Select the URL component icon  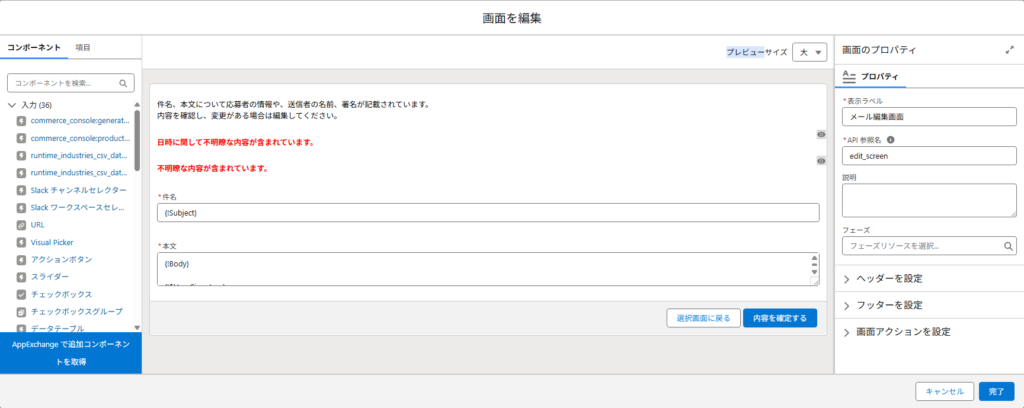pyautogui.click(x=21, y=225)
